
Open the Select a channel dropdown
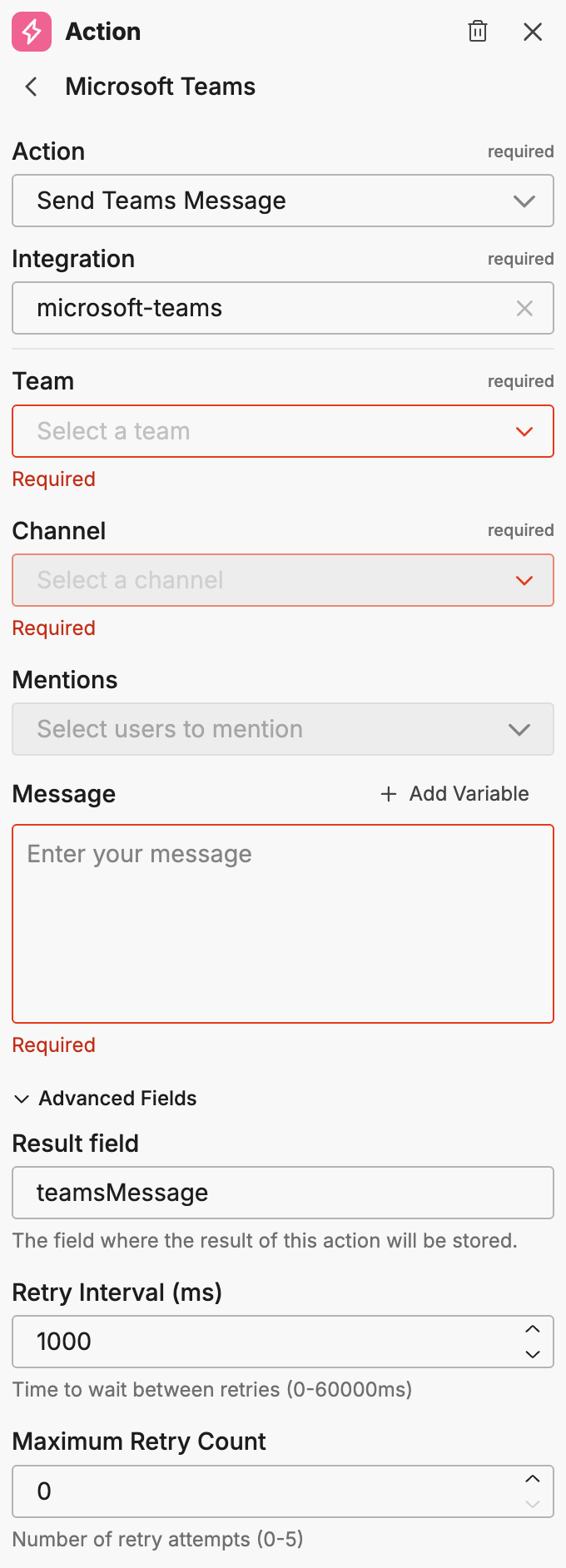coord(283,580)
